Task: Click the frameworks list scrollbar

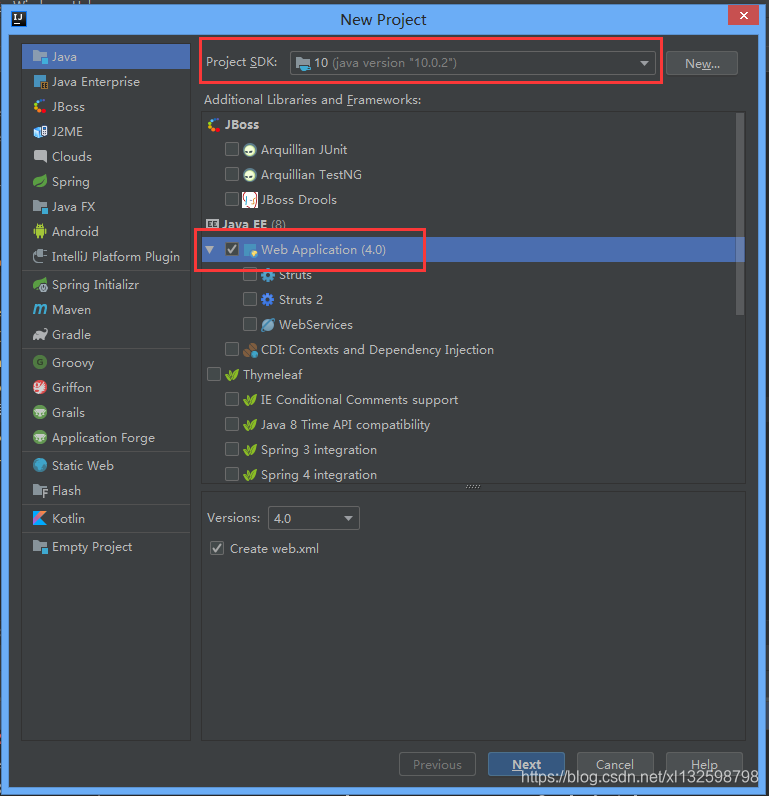Action: point(740,213)
